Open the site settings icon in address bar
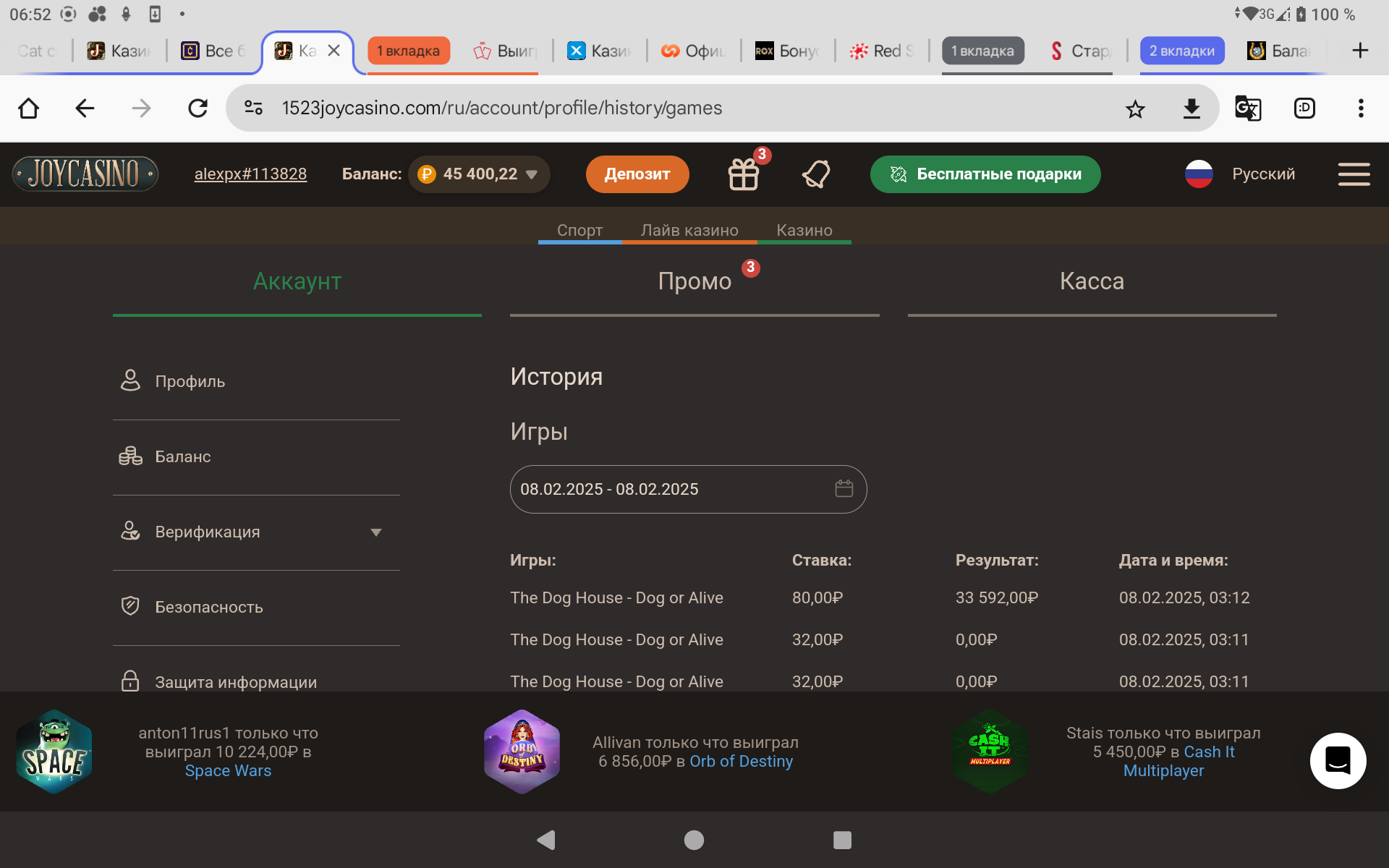The width and height of the screenshot is (1389, 868). coord(253,109)
